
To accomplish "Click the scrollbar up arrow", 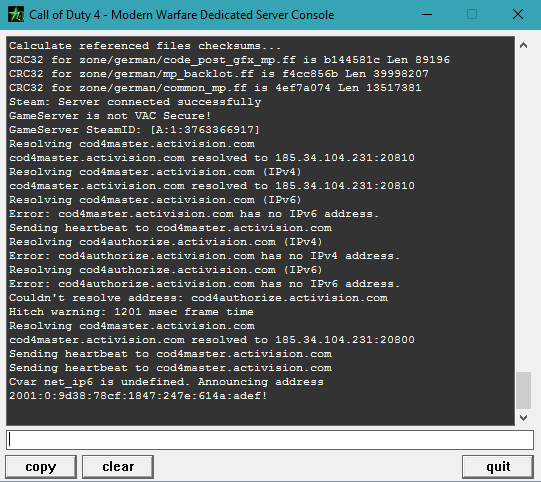I will tap(523, 45).
